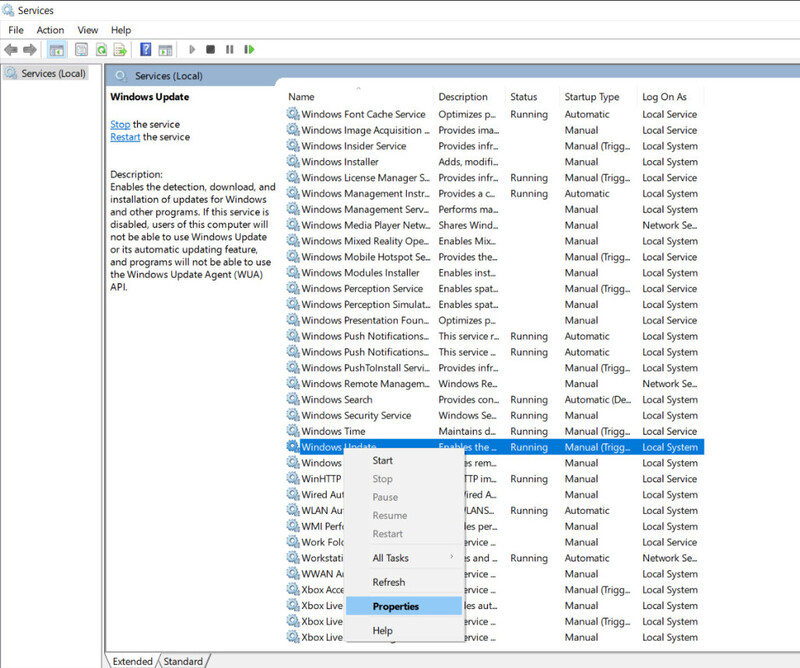Image resolution: width=800 pixels, height=668 pixels.
Task: Click the gear icon beside Windows Modules Installer
Action: [x=292, y=272]
